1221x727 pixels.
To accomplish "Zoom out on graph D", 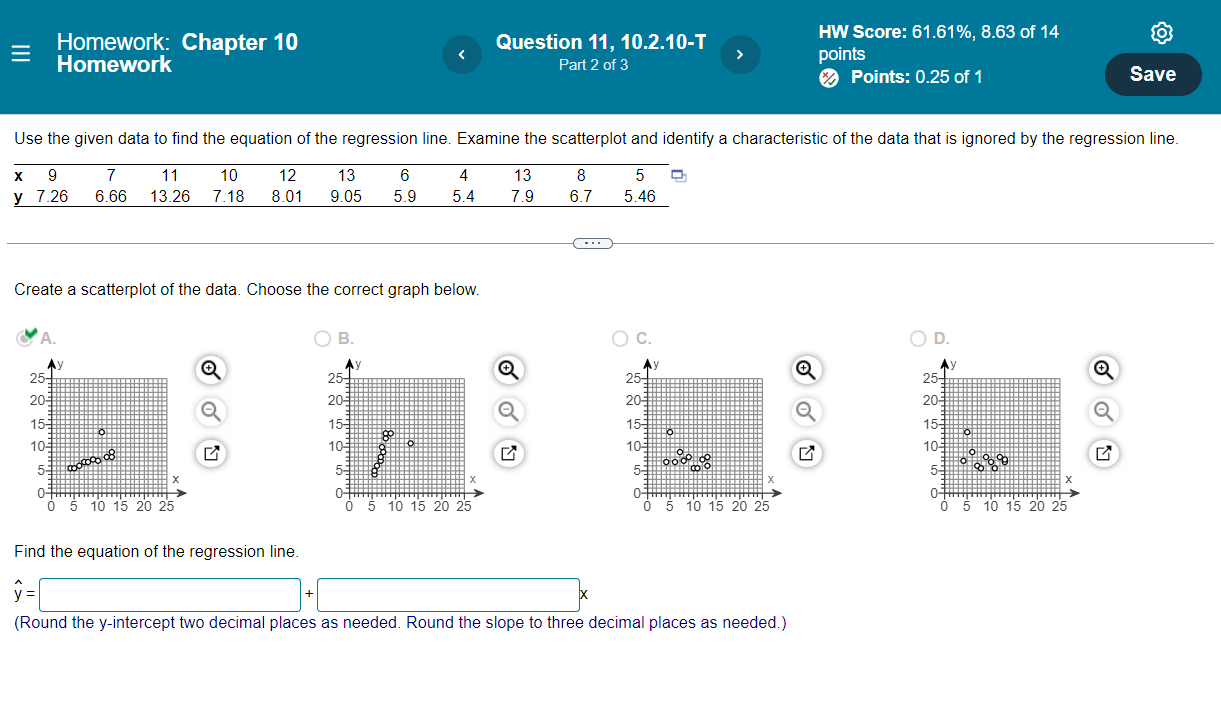I will pos(1103,411).
